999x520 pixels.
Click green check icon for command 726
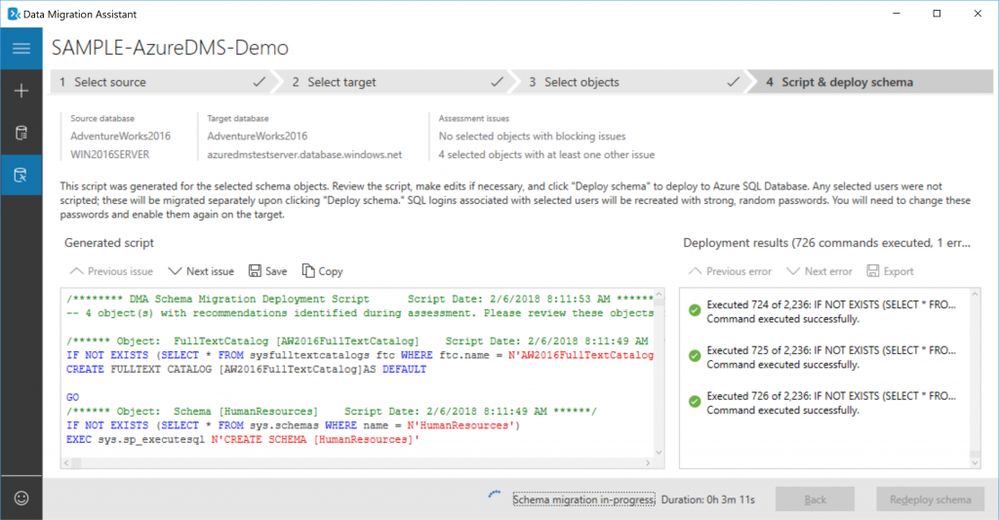tap(694, 401)
